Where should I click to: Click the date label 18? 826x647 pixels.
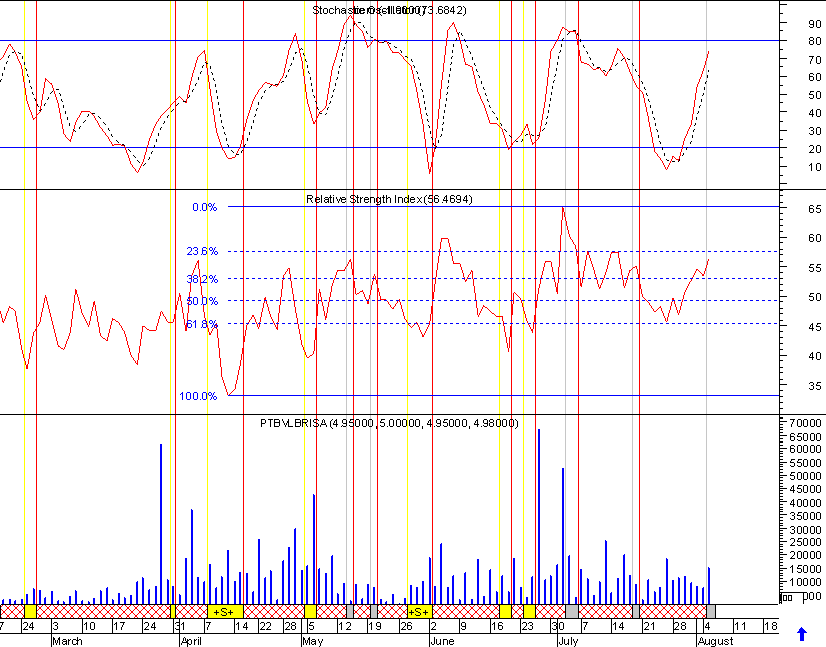pyautogui.click(x=771, y=626)
